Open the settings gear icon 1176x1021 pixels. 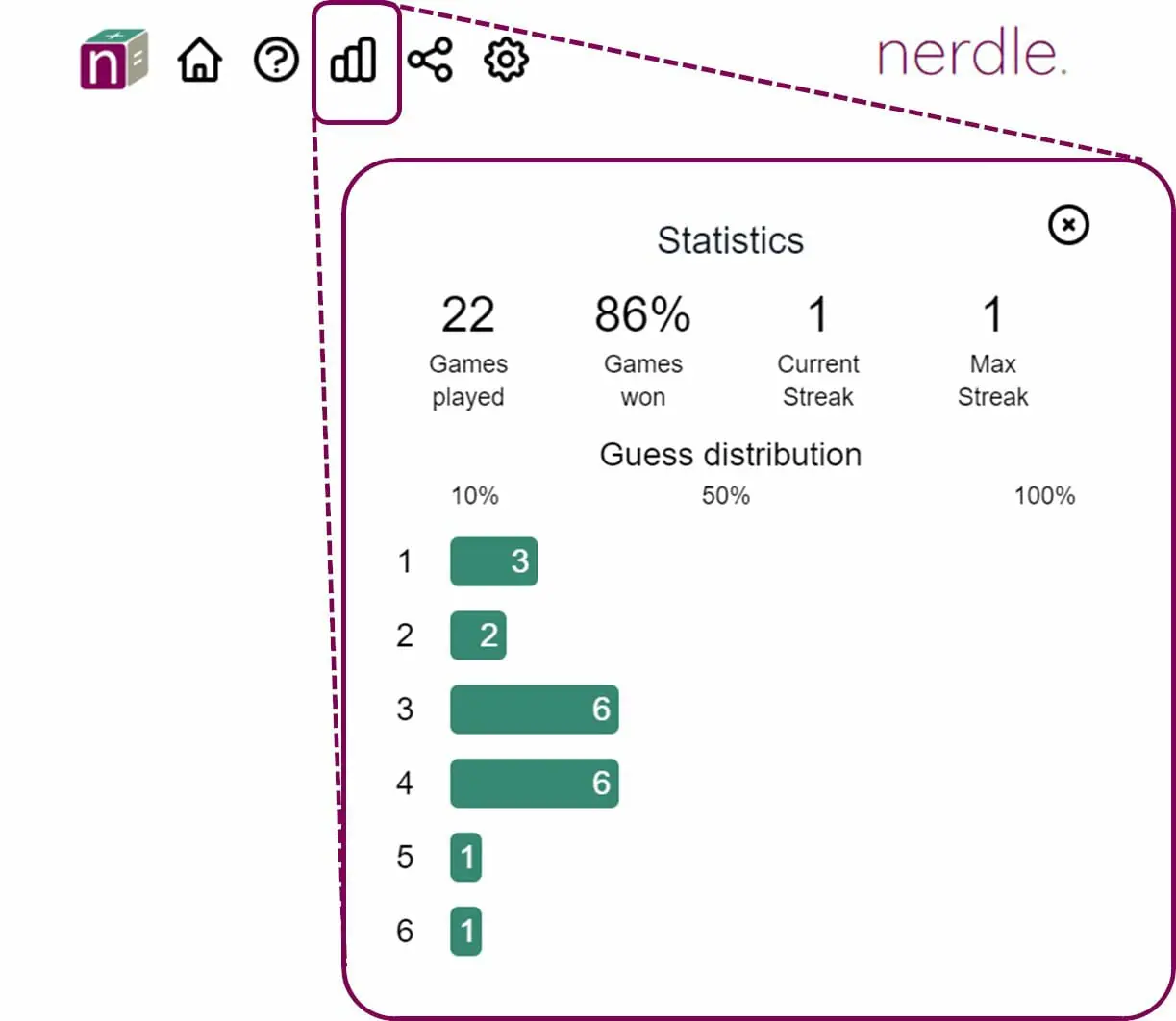506,62
